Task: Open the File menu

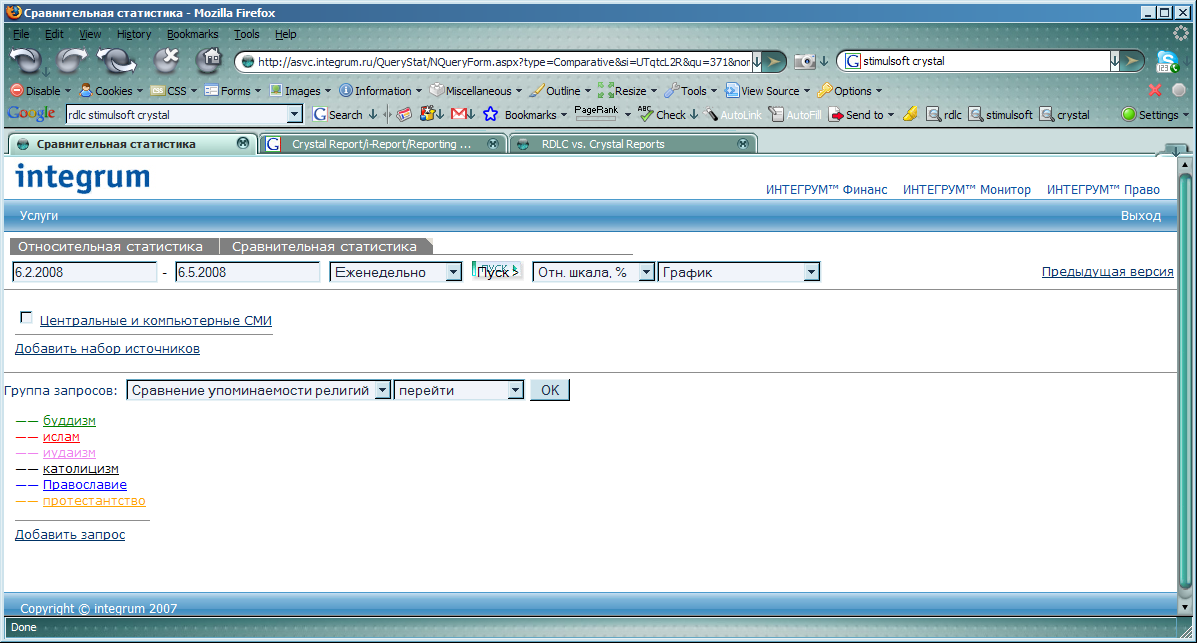Action: [x=21, y=34]
